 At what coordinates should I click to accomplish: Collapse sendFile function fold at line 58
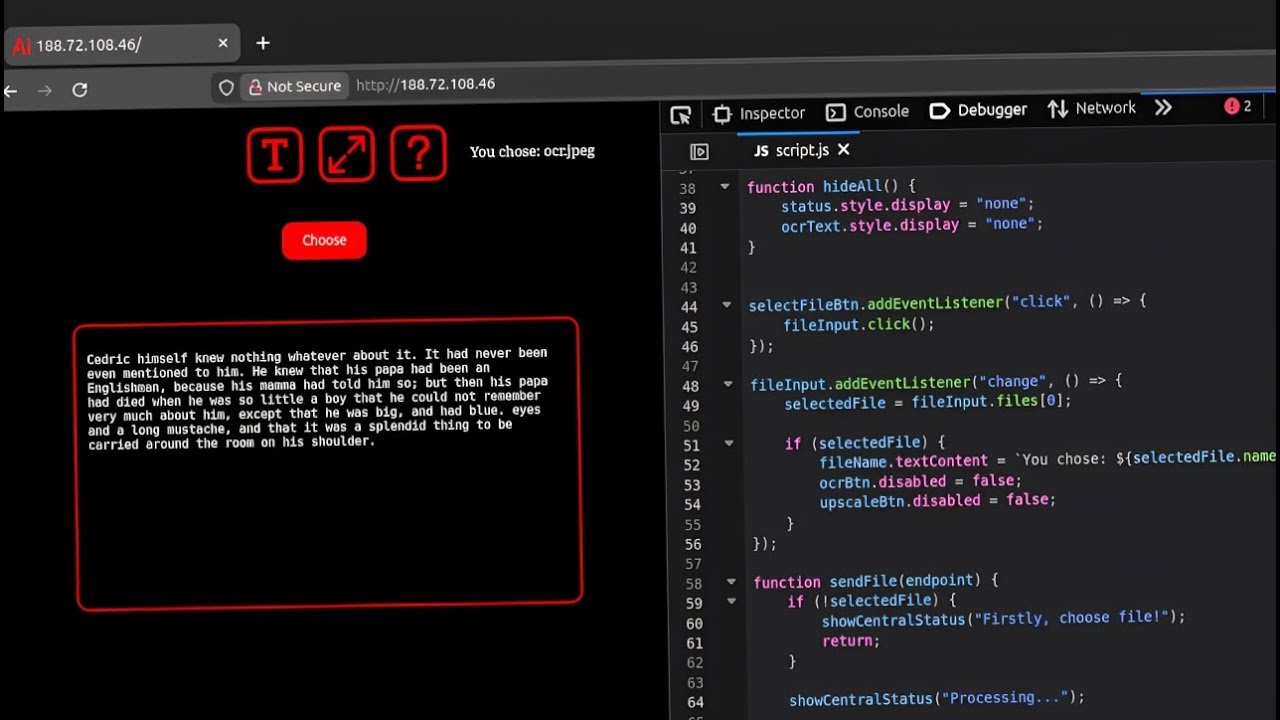coord(731,581)
